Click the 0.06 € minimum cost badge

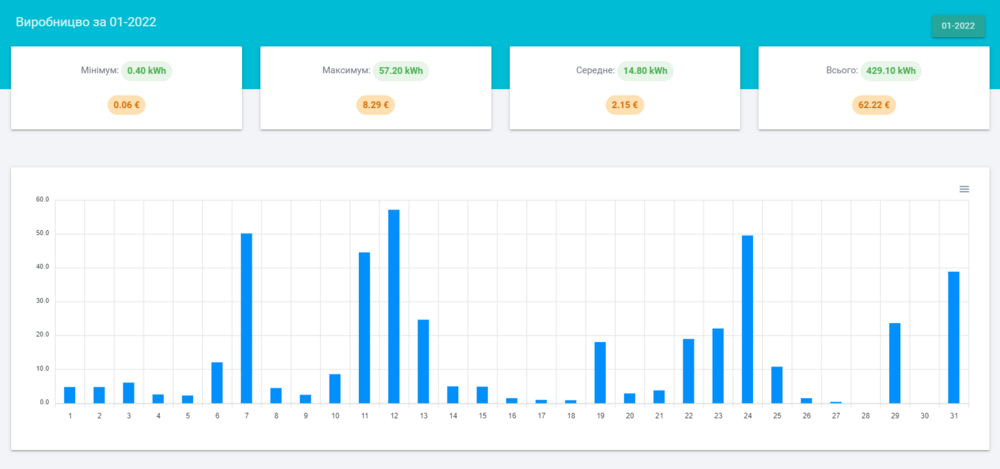126,105
